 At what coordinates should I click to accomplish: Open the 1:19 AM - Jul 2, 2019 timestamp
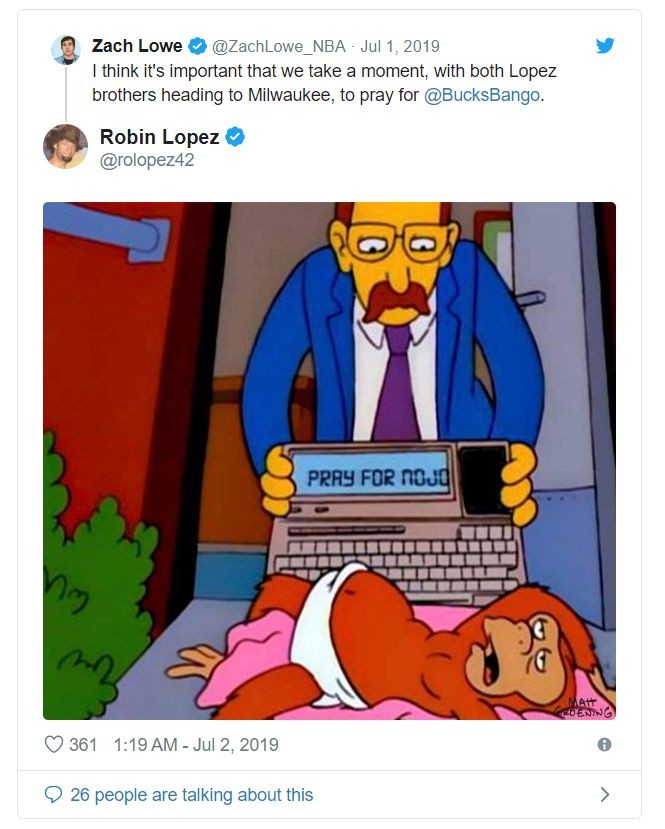196,744
